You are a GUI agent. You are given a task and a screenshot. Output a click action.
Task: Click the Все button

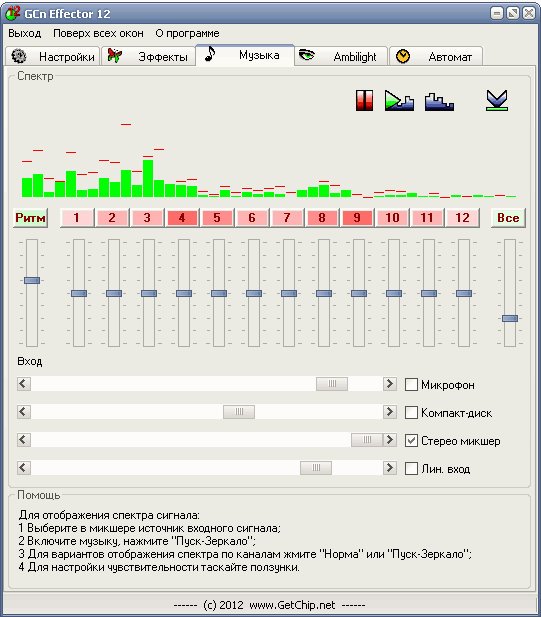(508, 218)
